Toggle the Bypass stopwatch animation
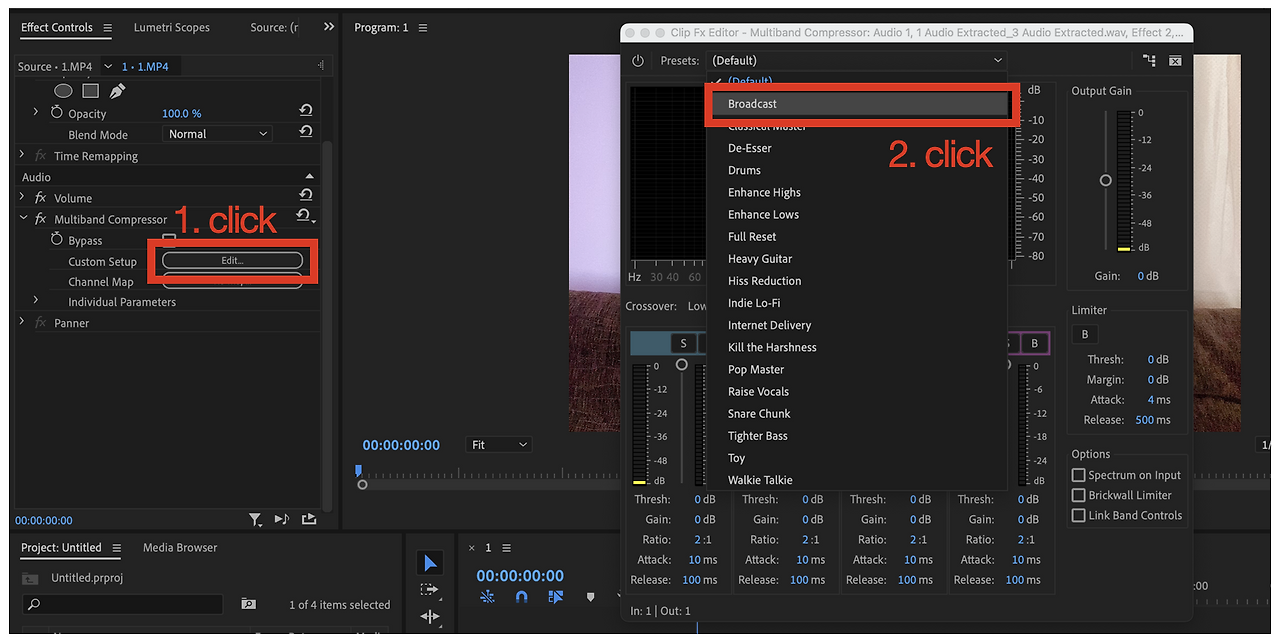 [57, 240]
